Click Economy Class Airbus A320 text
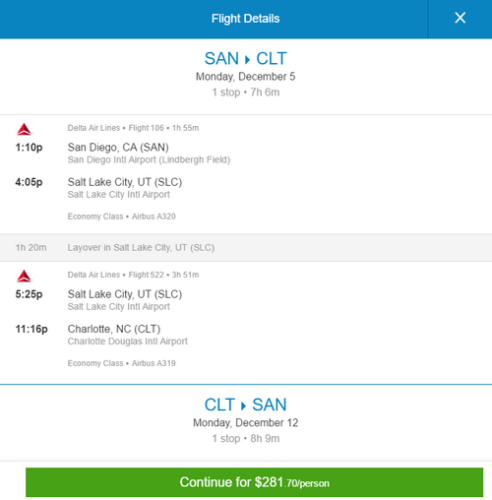This screenshot has height=500, width=492. click(122, 216)
